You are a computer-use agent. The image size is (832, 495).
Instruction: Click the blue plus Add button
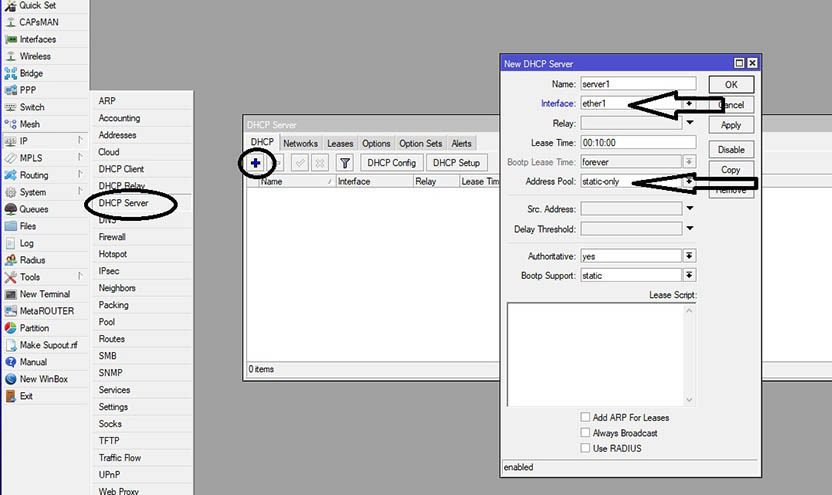coord(256,163)
